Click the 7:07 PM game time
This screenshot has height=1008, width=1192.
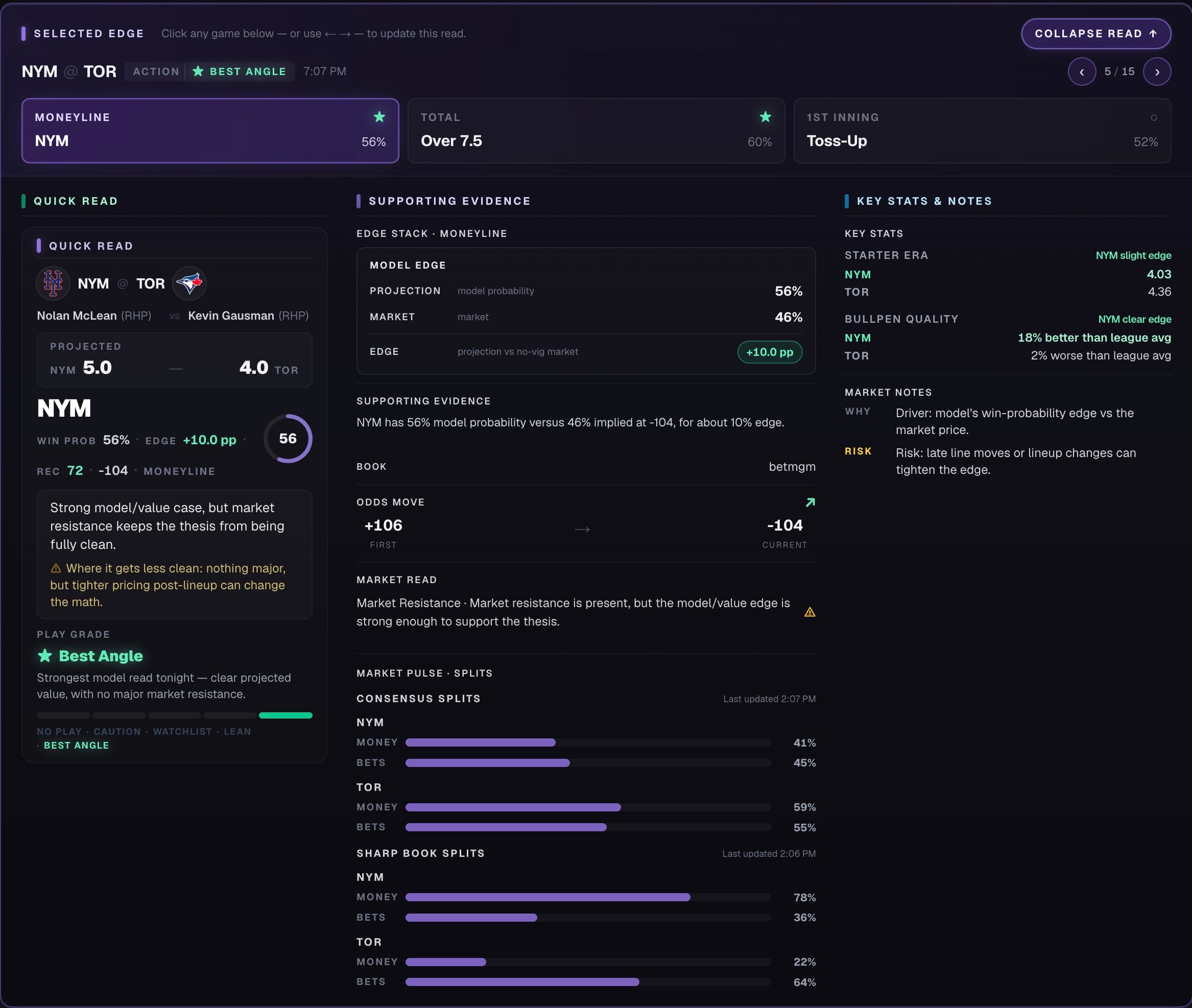tap(325, 71)
